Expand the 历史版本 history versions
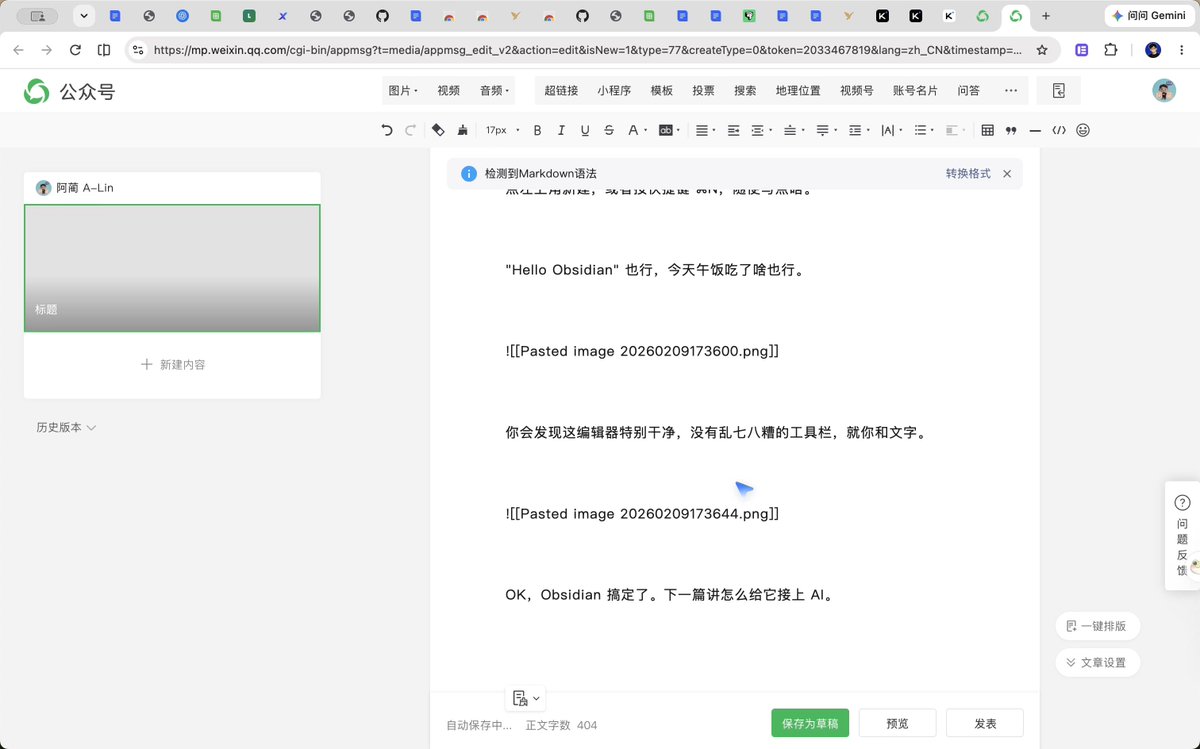The height and width of the screenshot is (749, 1200). pyautogui.click(x=66, y=427)
